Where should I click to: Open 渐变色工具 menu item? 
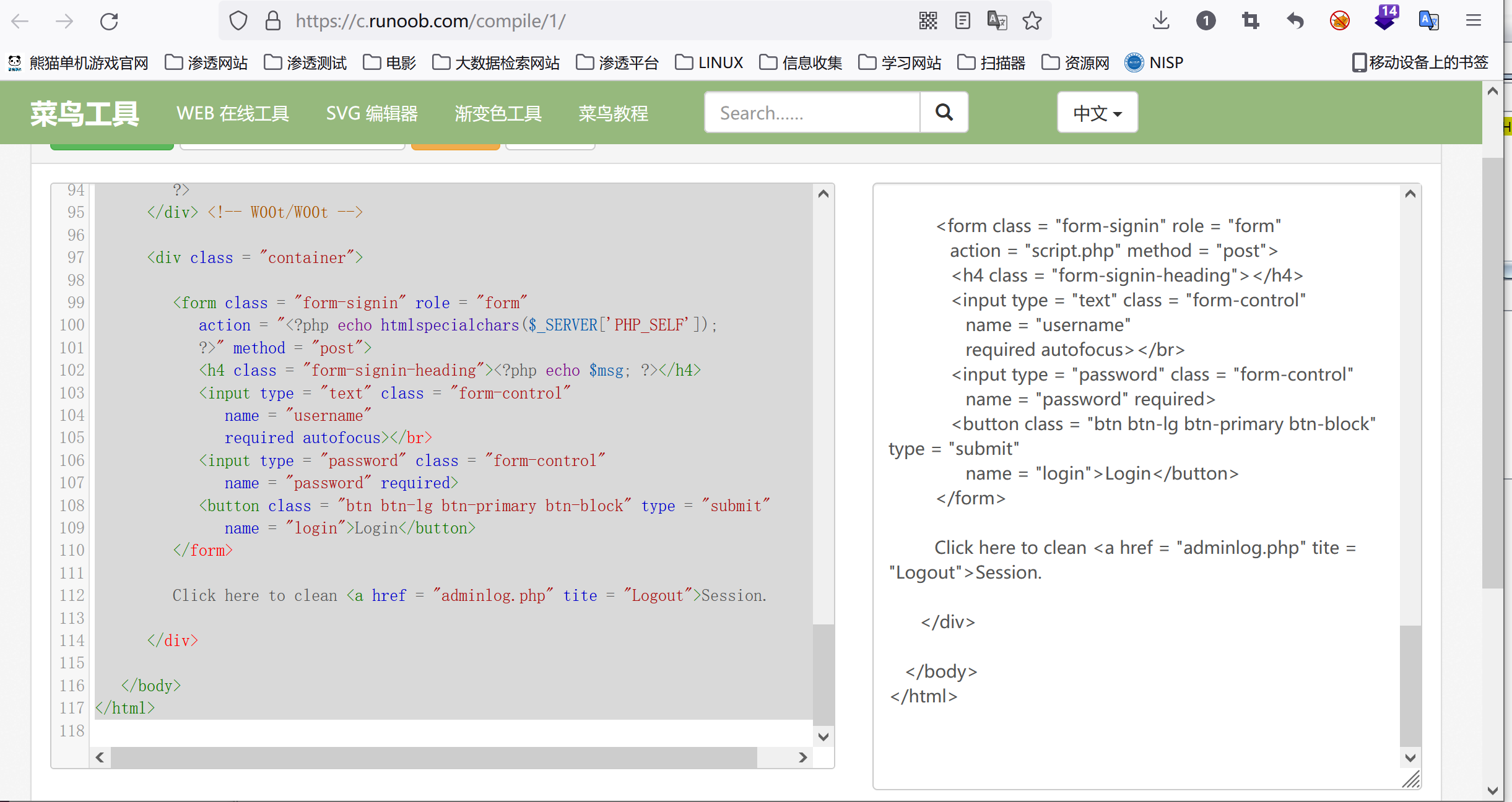point(498,113)
